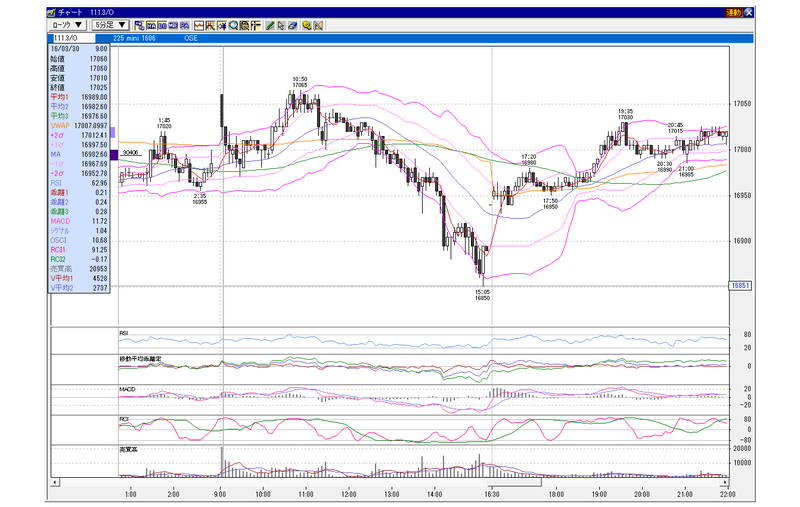Image resolution: width=800 pixels, height=507 pixels.
Task: Click the yellow key icon in toolbar
Action: (307, 26)
